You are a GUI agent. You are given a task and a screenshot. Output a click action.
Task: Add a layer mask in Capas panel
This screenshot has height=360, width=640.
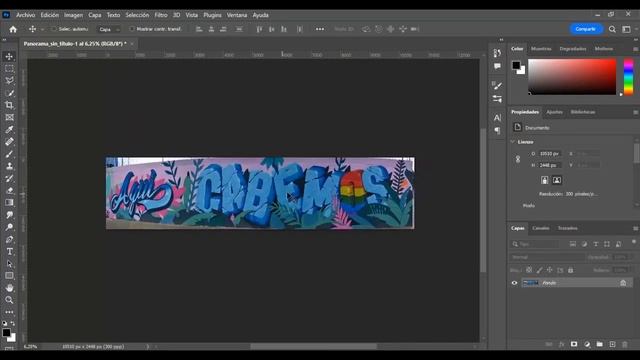tap(574, 344)
